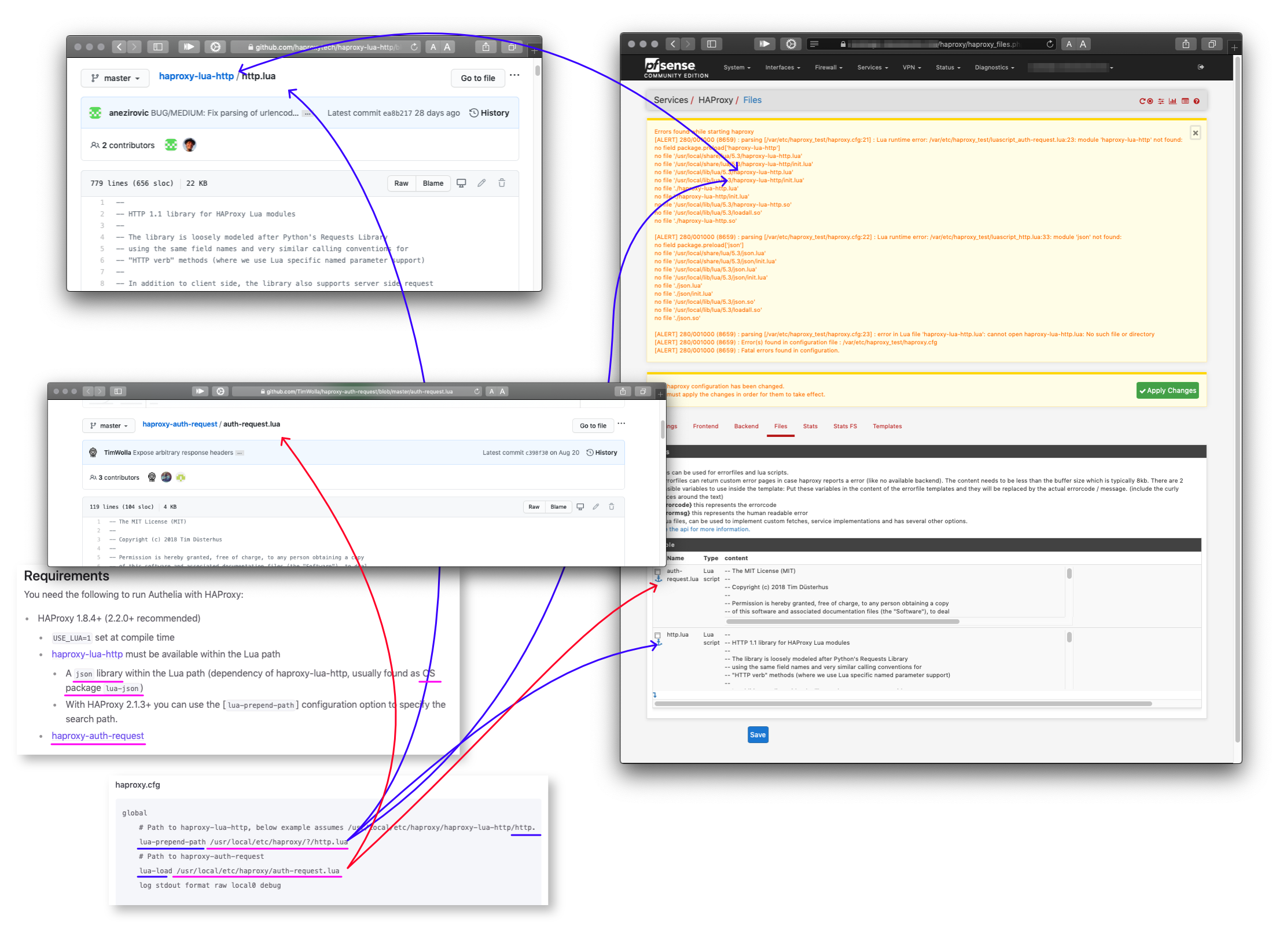
Task: Click edit pencil icon for http.lua on GitHub
Action: coord(481,183)
